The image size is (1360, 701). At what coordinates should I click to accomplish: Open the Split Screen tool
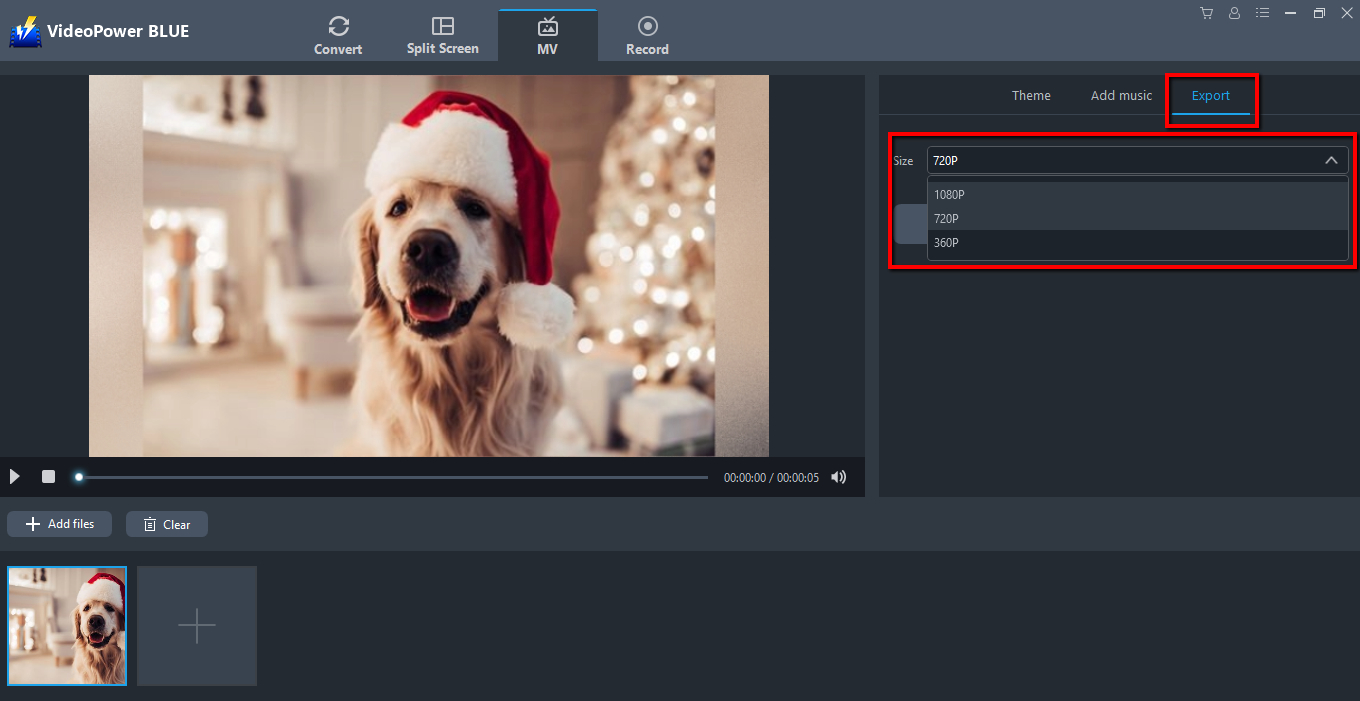pos(443,33)
